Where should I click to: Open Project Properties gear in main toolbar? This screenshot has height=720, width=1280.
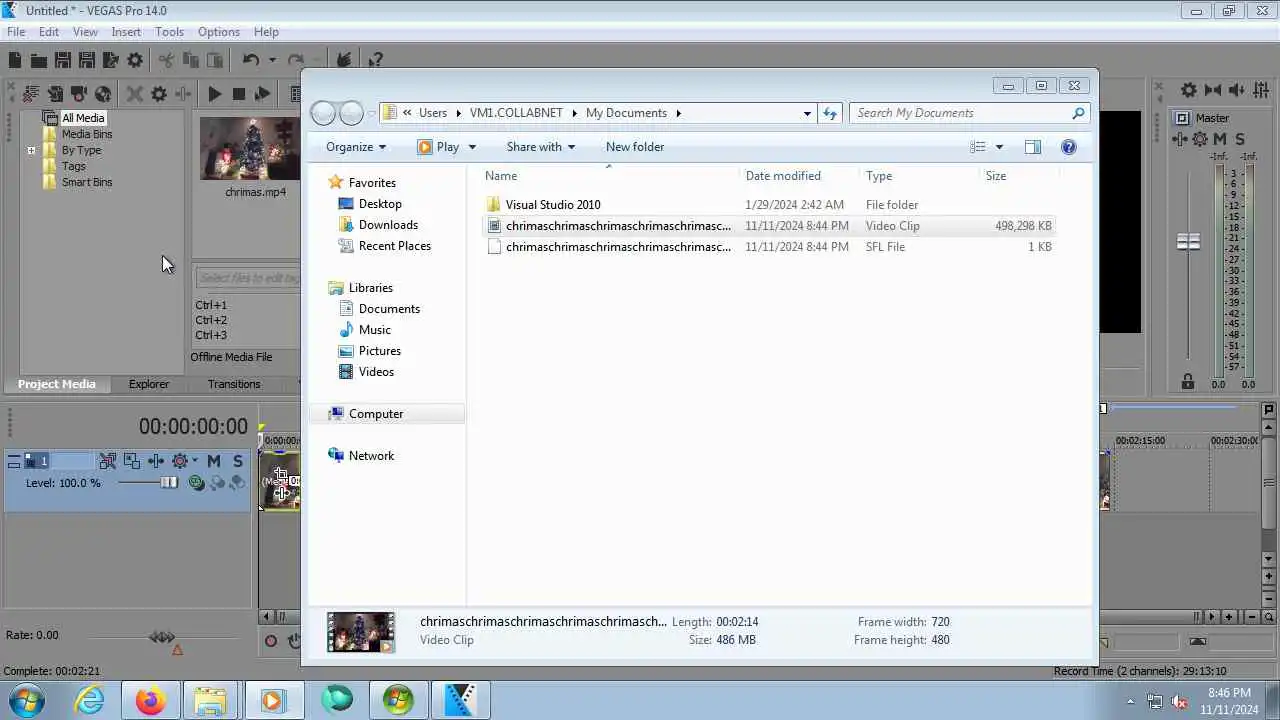[135, 61]
